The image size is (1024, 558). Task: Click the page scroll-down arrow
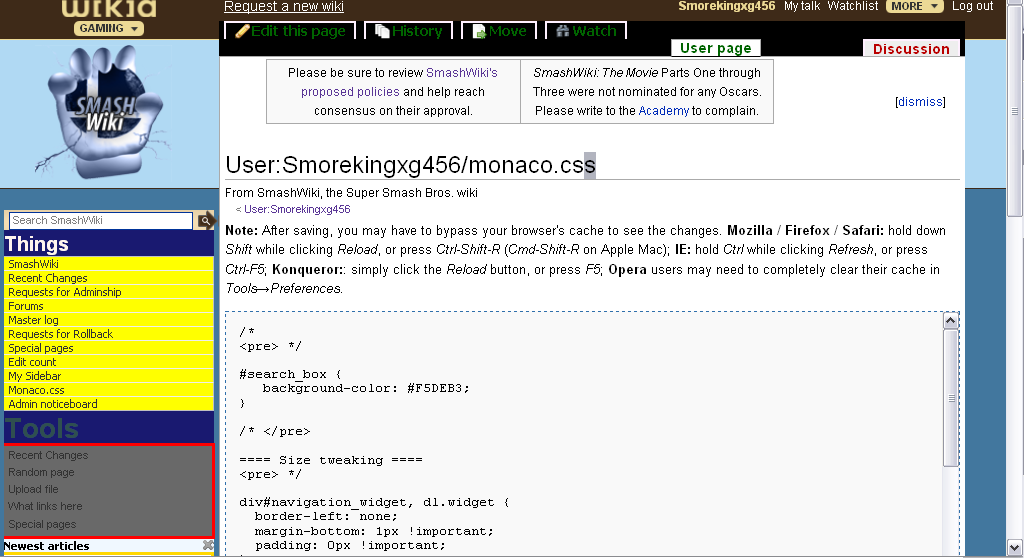pos(1014,548)
